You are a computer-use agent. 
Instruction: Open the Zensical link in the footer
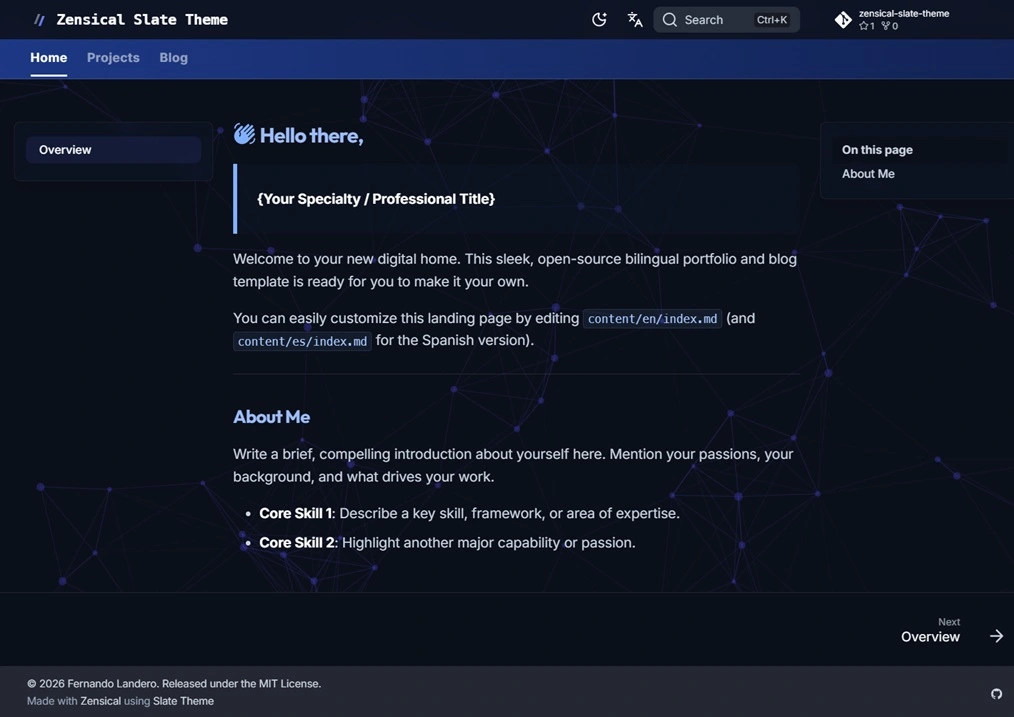pos(100,701)
